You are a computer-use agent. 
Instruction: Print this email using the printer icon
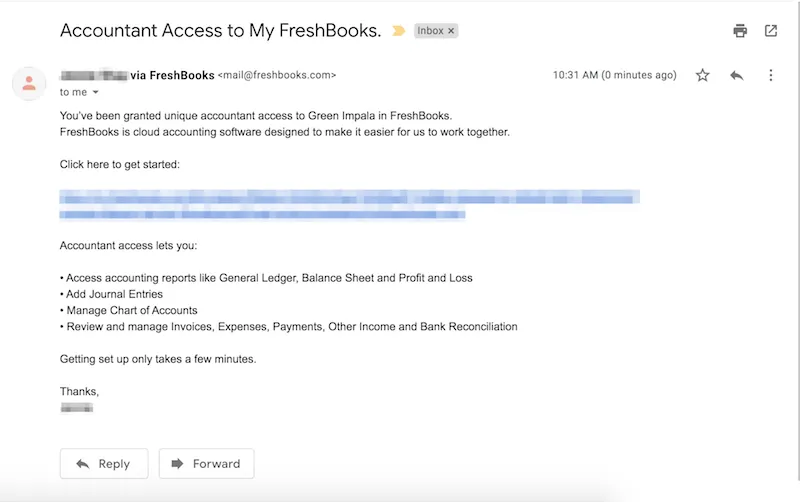pyautogui.click(x=740, y=31)
